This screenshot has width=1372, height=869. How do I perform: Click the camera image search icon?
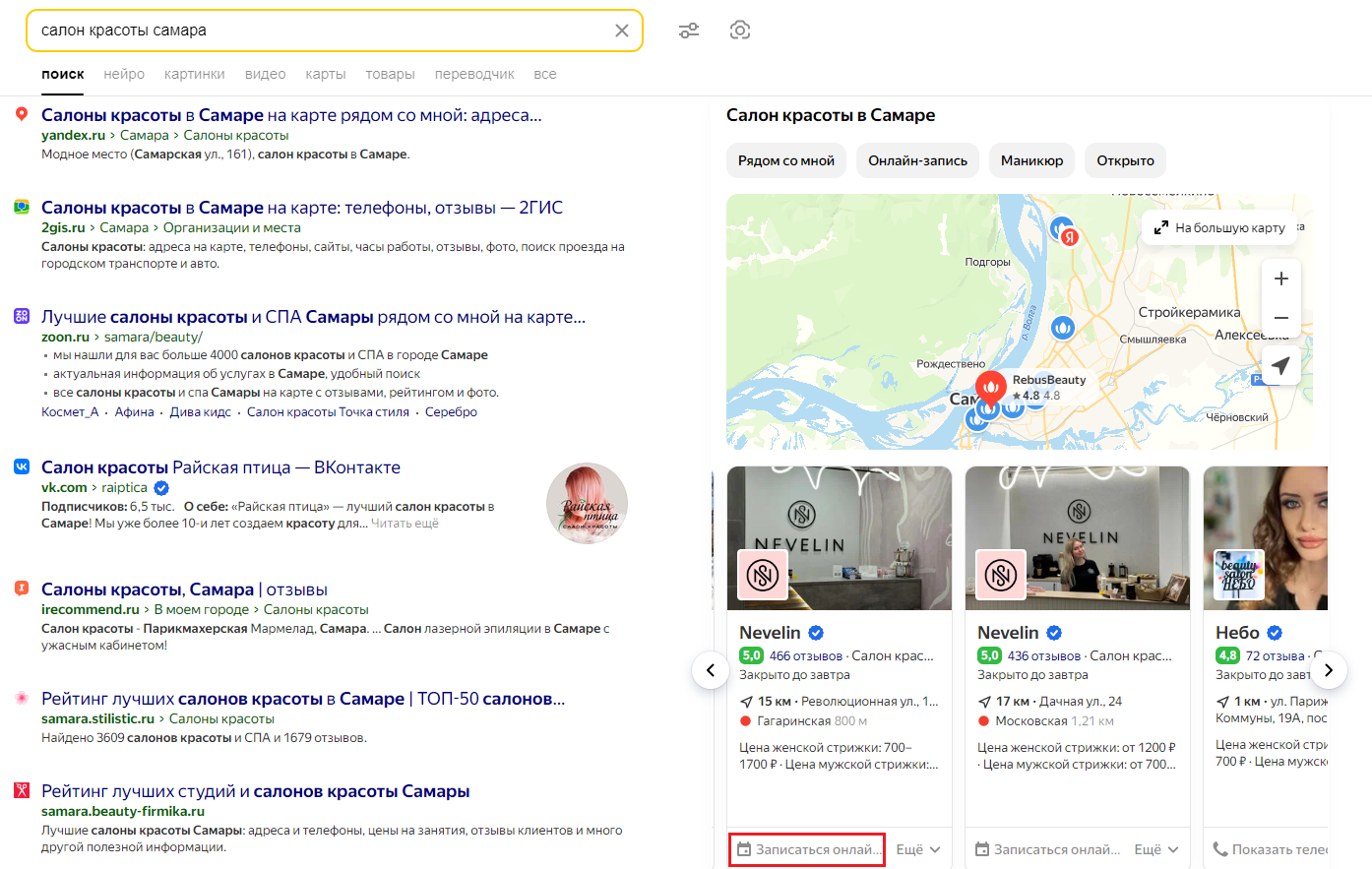pyautogui.click(x=740, y=31)
